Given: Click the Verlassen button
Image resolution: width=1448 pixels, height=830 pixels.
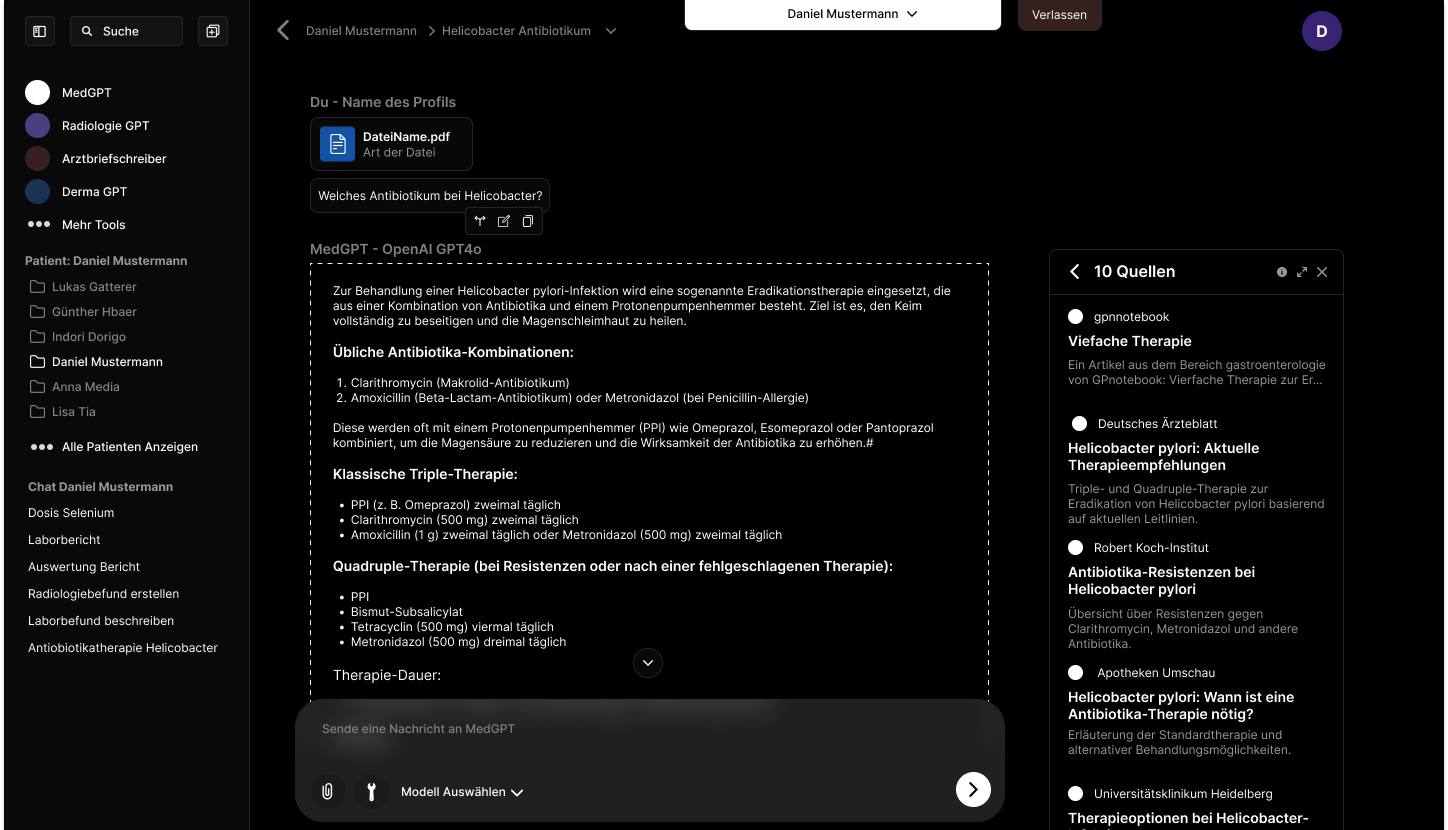Looking at the screenshot, I should (1059, 15).
